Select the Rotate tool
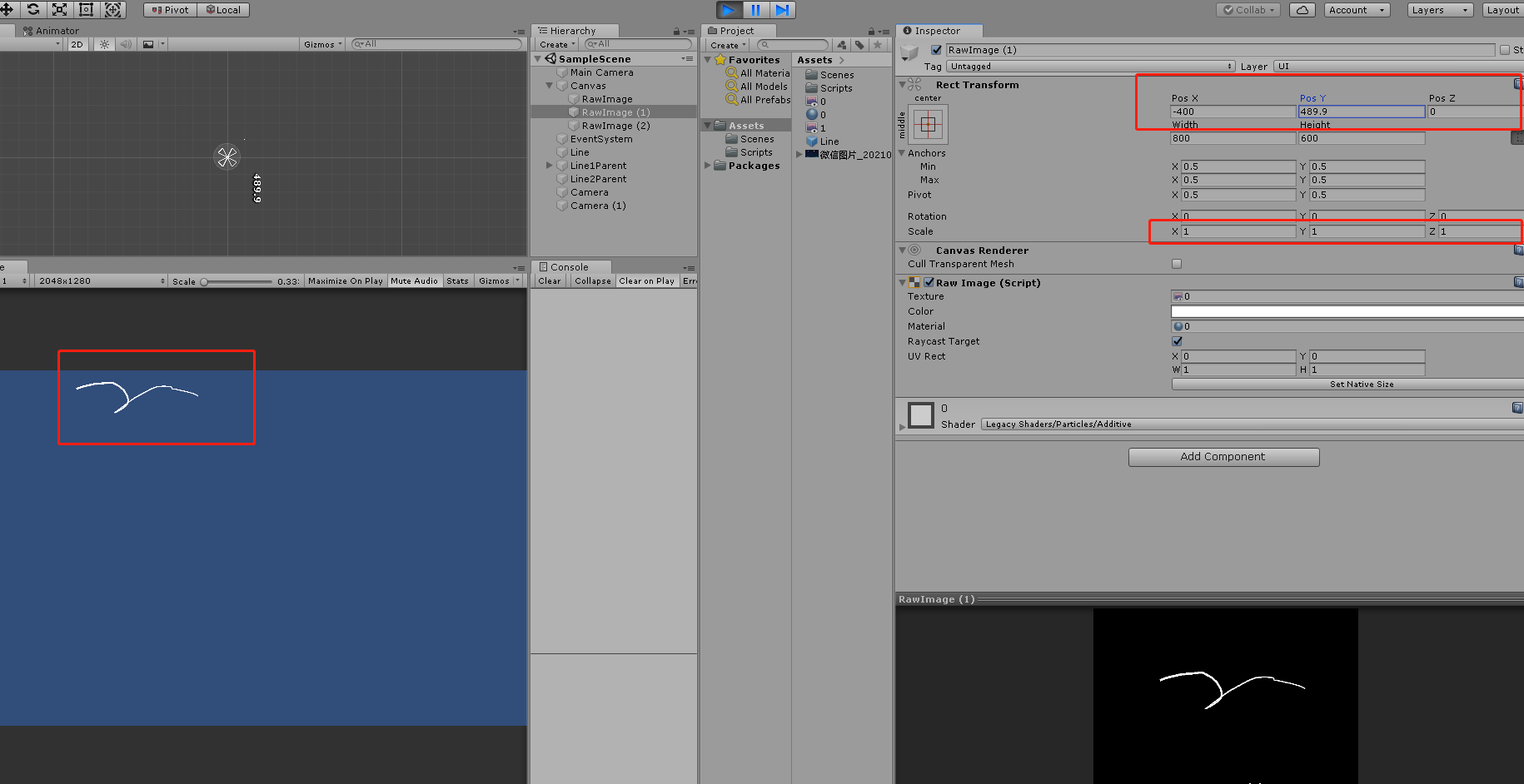Image resolution: width=1524 pixels, height=784 pixels. point(33,10)
